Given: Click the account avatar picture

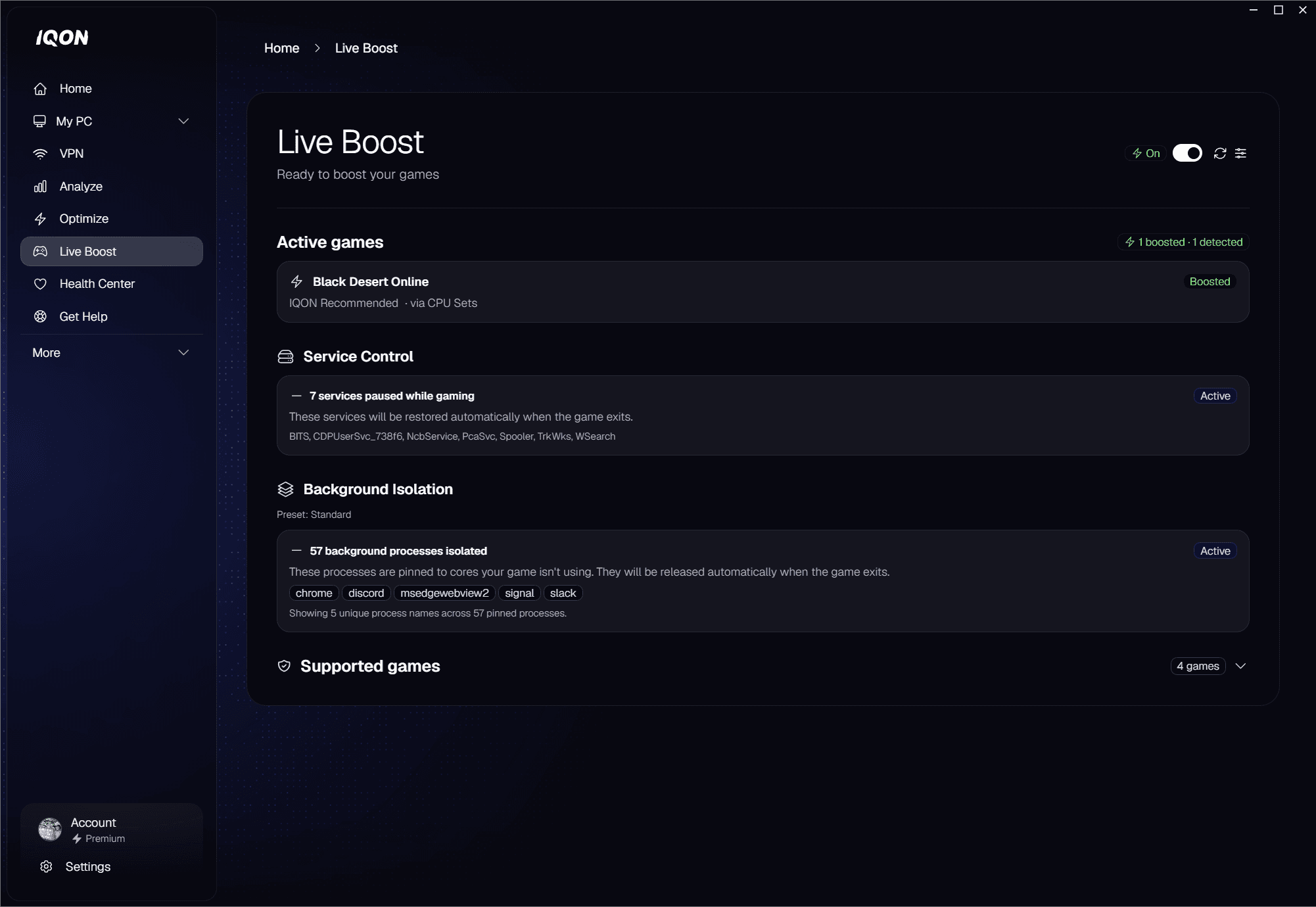Looking at the screenshot, I should click(x=50, y=829).
